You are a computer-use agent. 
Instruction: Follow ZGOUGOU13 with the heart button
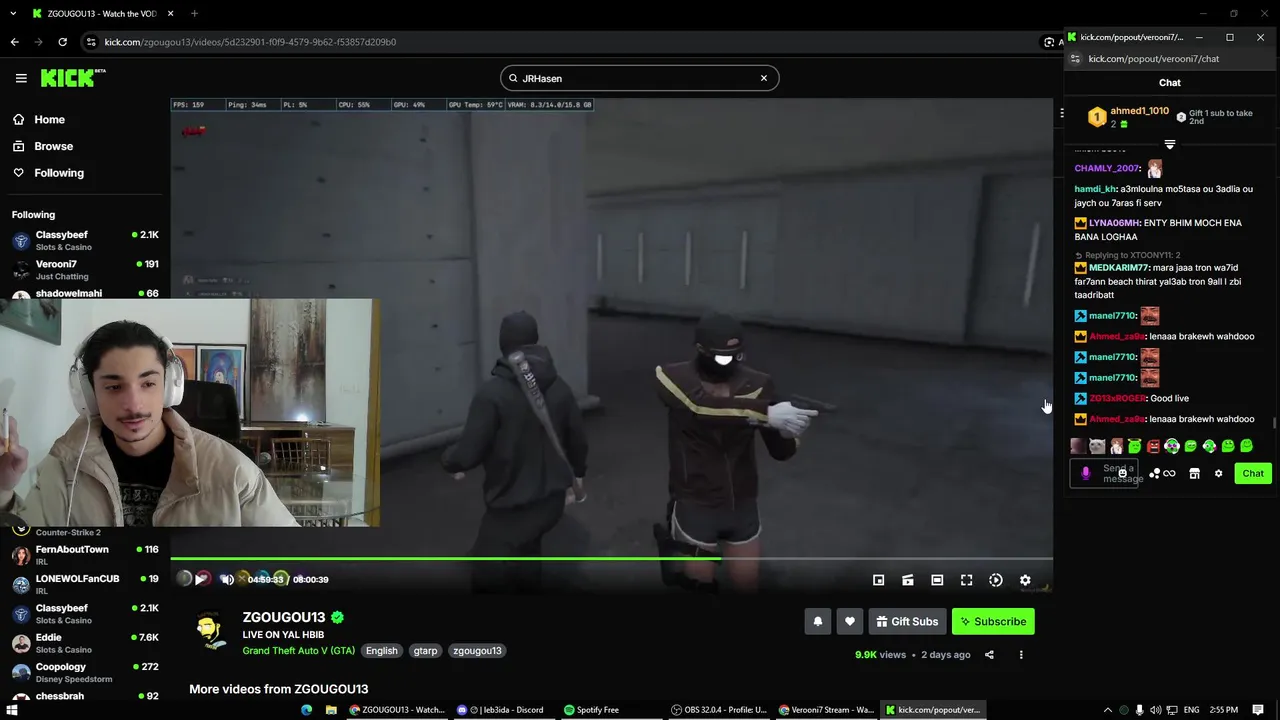[x=850, y=621]
